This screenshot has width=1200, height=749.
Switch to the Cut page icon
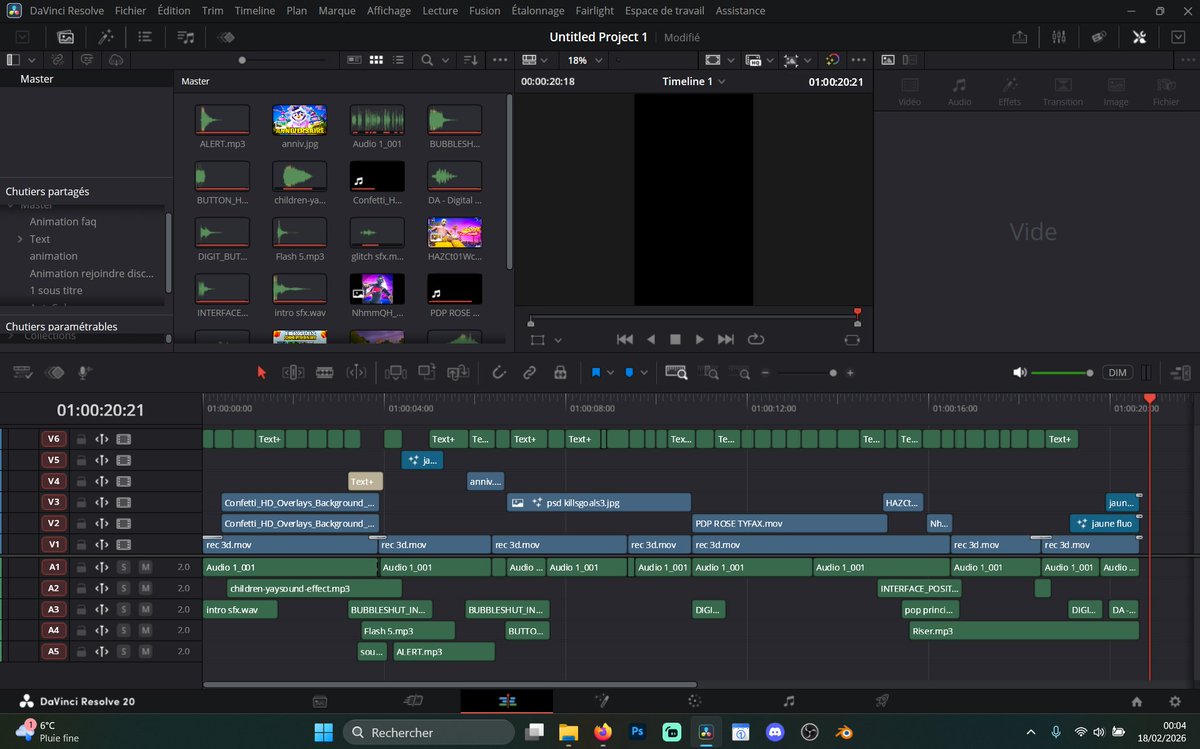point(413,701)
